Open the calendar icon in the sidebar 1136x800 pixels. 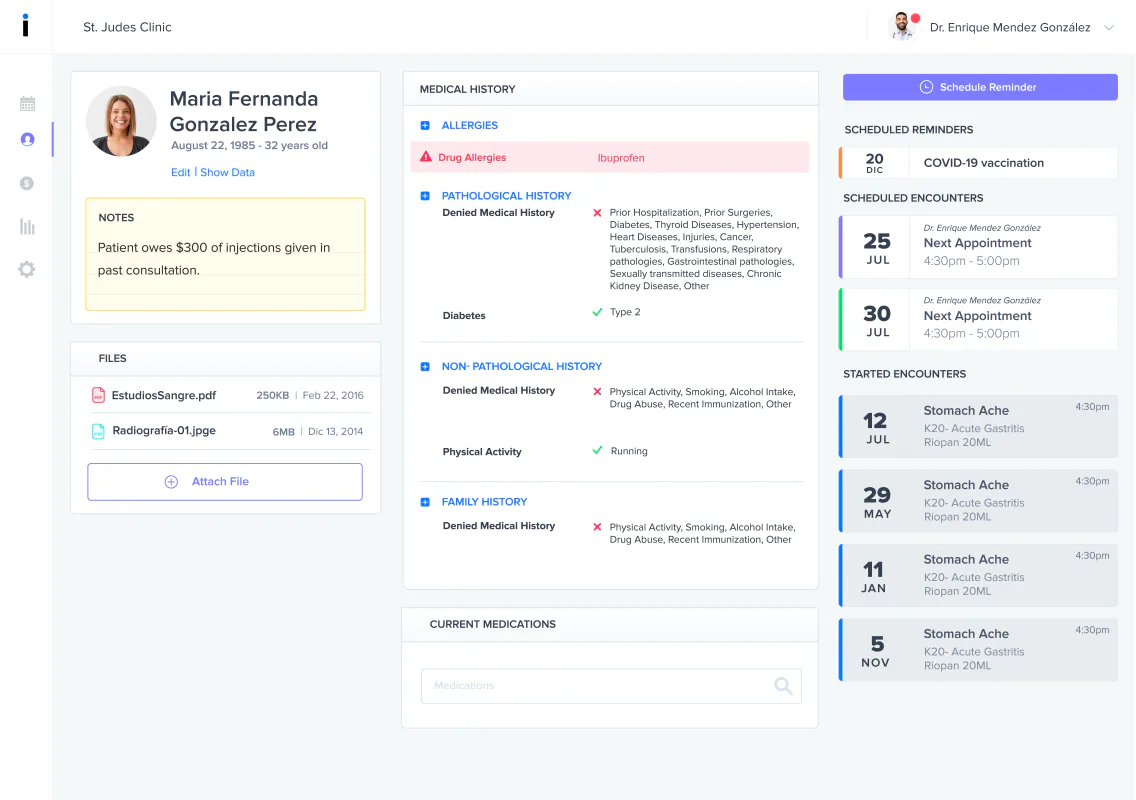(x=28, y=104)
